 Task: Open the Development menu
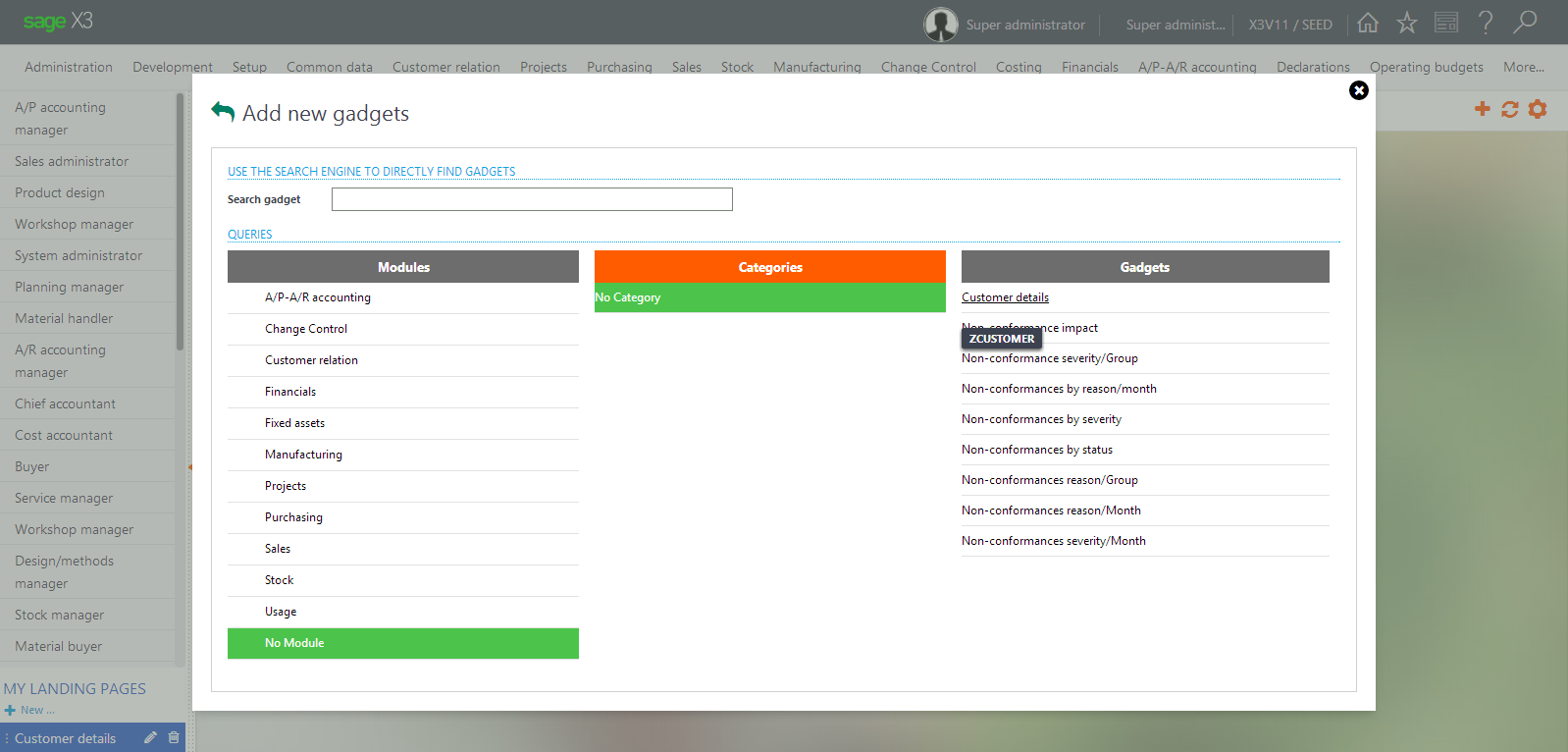[x=173, y=67]
